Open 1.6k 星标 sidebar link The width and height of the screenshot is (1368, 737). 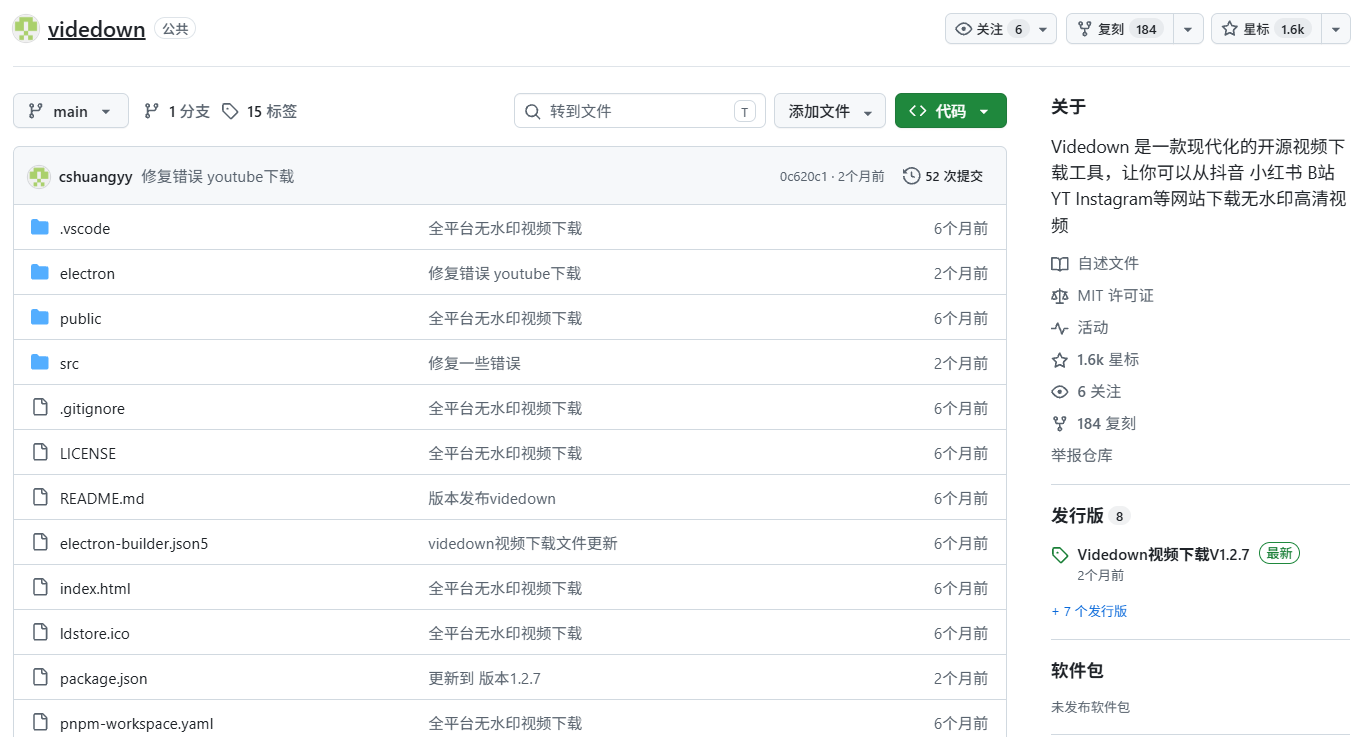[1095, 359]
